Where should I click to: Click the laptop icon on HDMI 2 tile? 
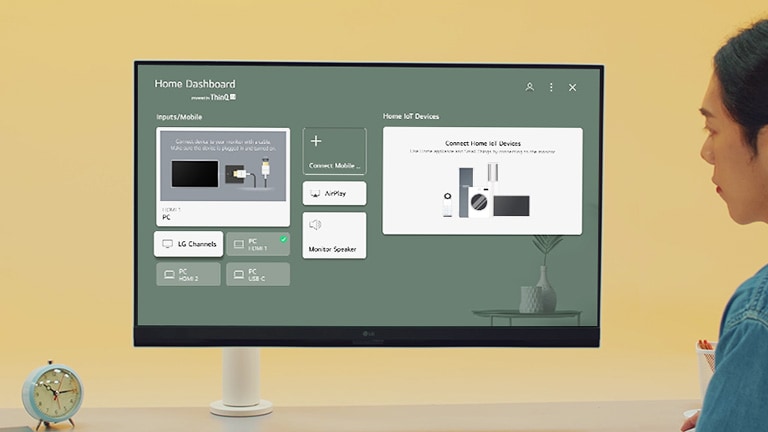169,274
